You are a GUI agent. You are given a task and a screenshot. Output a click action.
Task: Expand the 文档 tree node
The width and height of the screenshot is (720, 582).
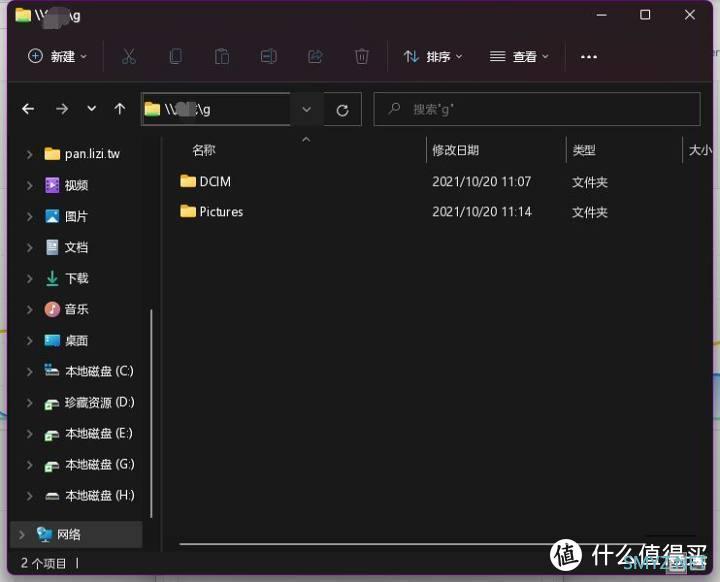click(29, 248)
